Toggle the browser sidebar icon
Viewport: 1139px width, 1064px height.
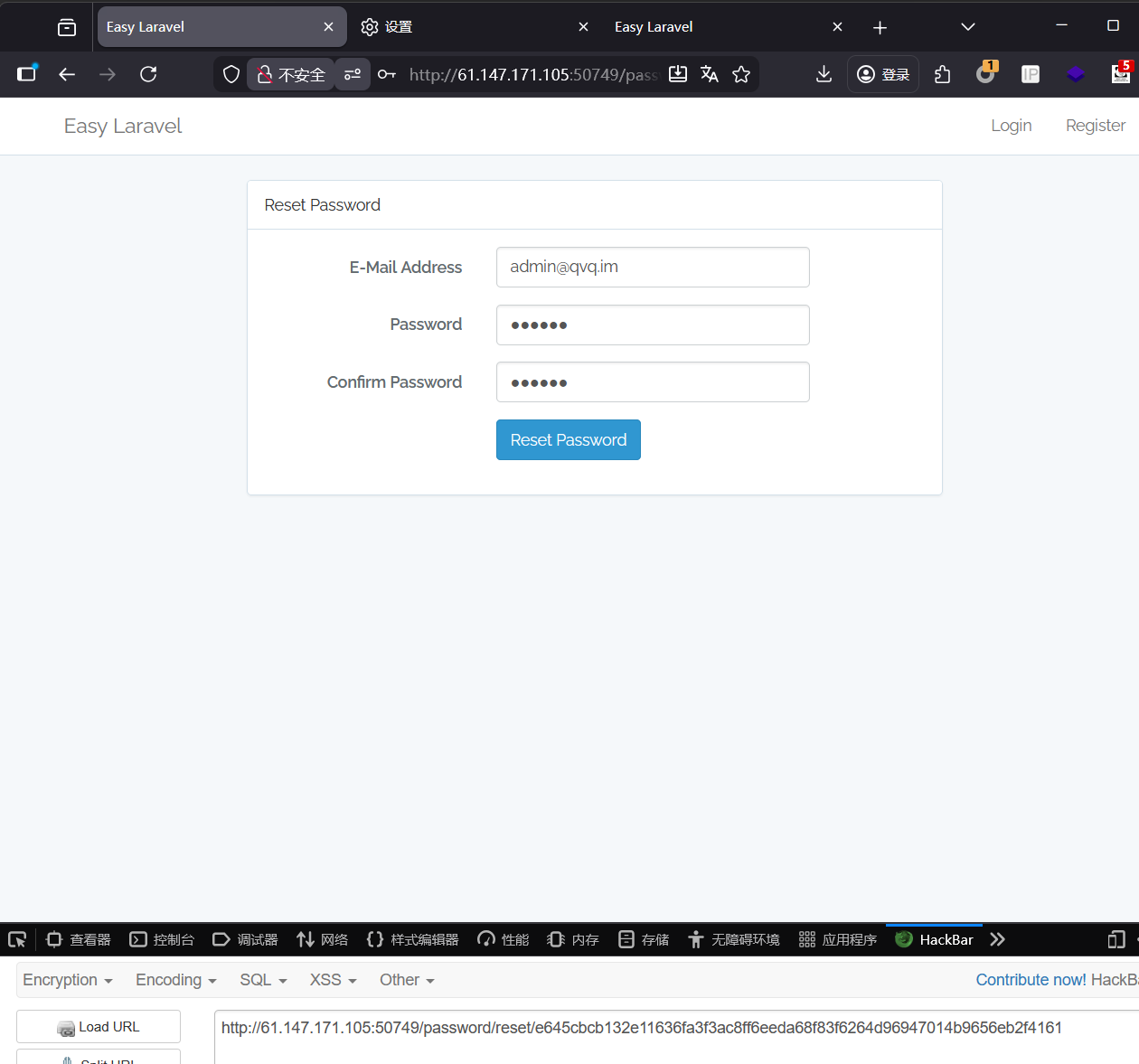point(27,73)
